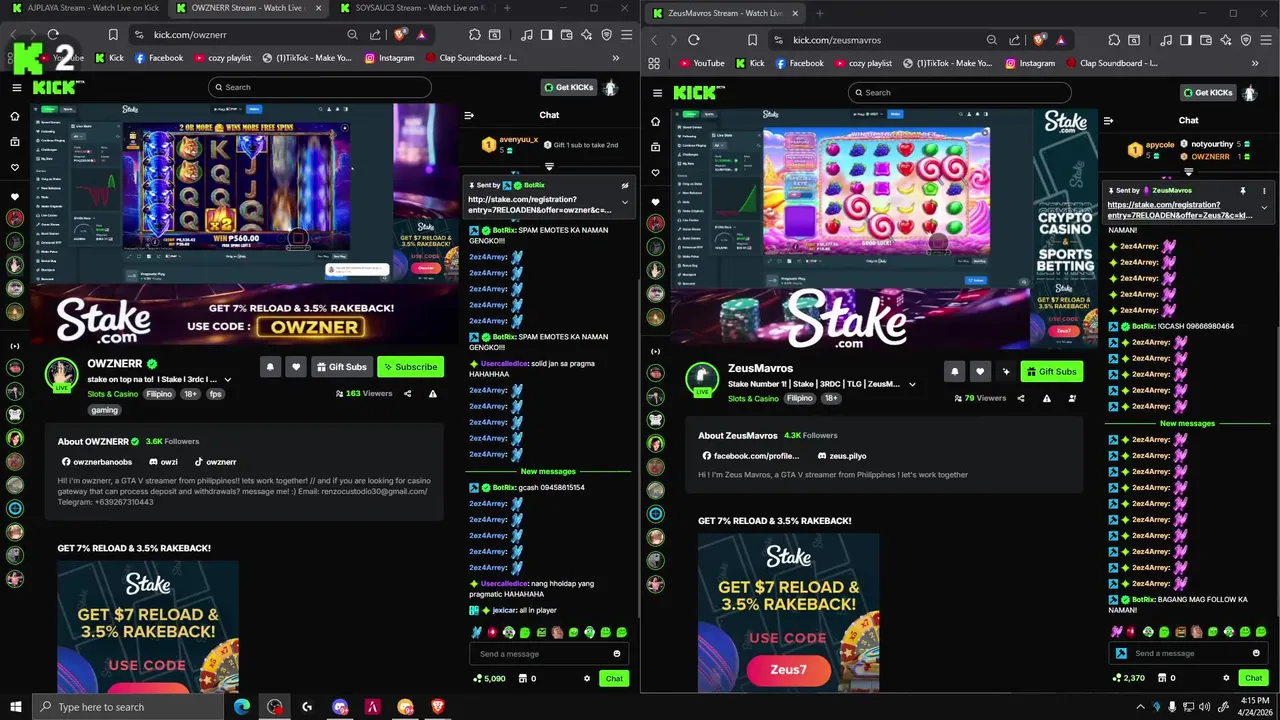Expand the gift leaderboard arrow in the ZeusMavros chat
This screenshot has height=720, width=1280.
(1189, 171)
